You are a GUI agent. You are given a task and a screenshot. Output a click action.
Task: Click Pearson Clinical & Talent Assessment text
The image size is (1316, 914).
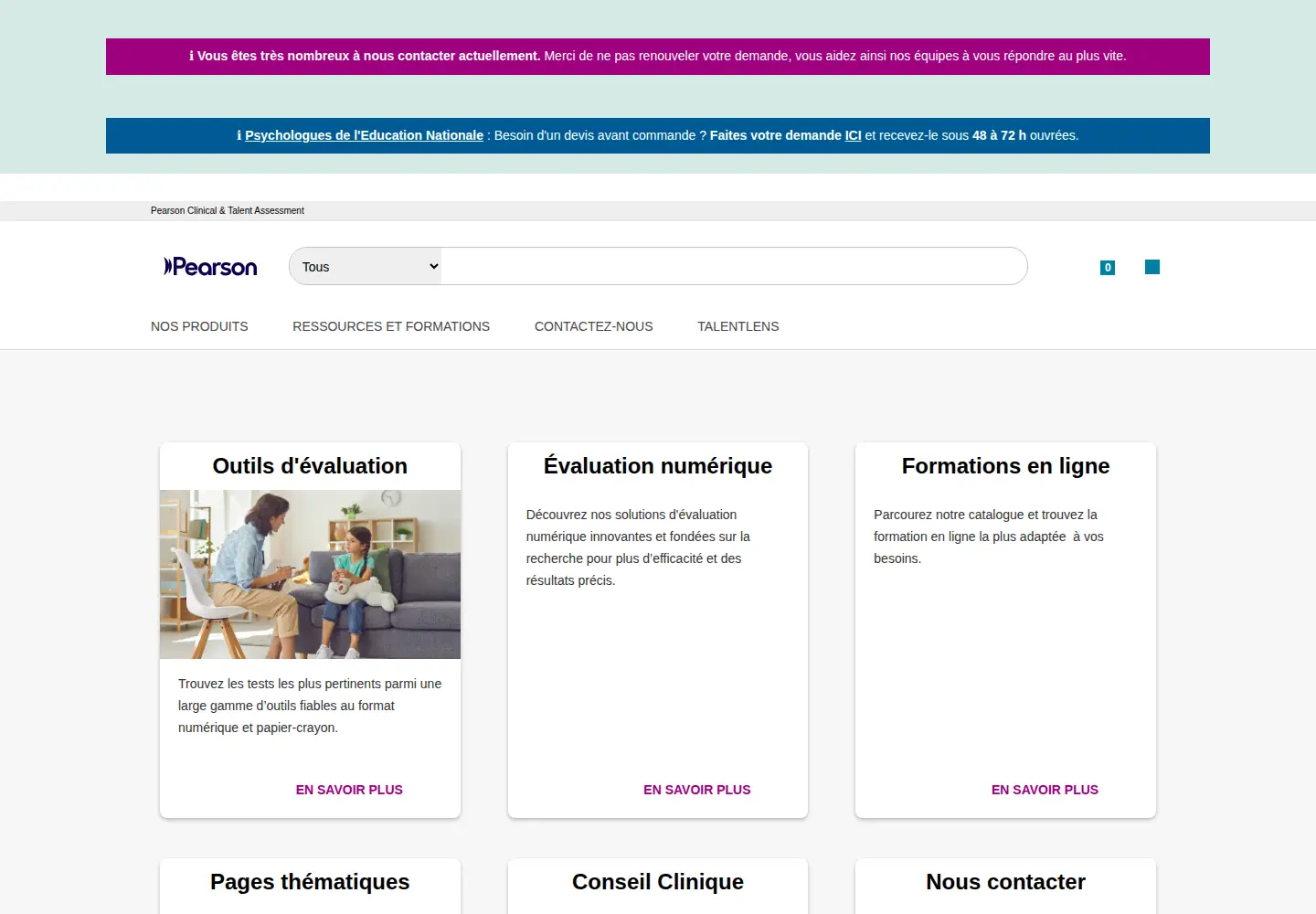pos(228,210)
